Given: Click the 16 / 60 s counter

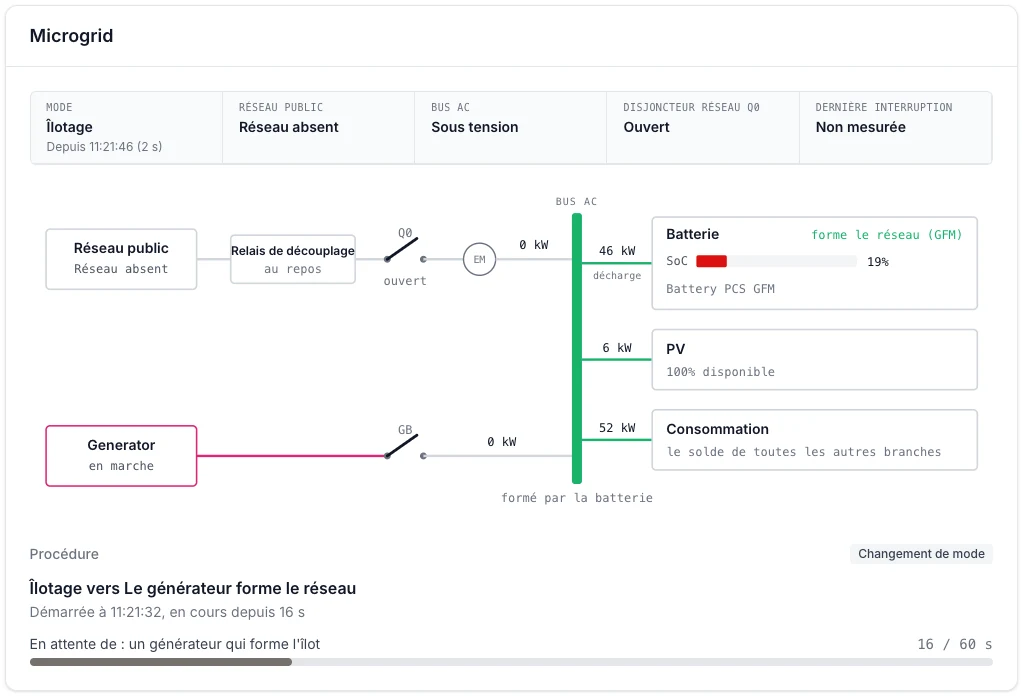Looking at the screenshot, I should coord(955,645).
